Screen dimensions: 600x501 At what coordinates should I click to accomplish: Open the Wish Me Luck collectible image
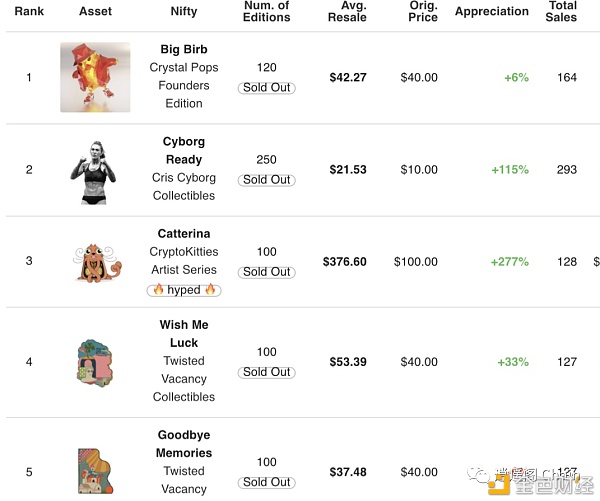tap(95, 362)
